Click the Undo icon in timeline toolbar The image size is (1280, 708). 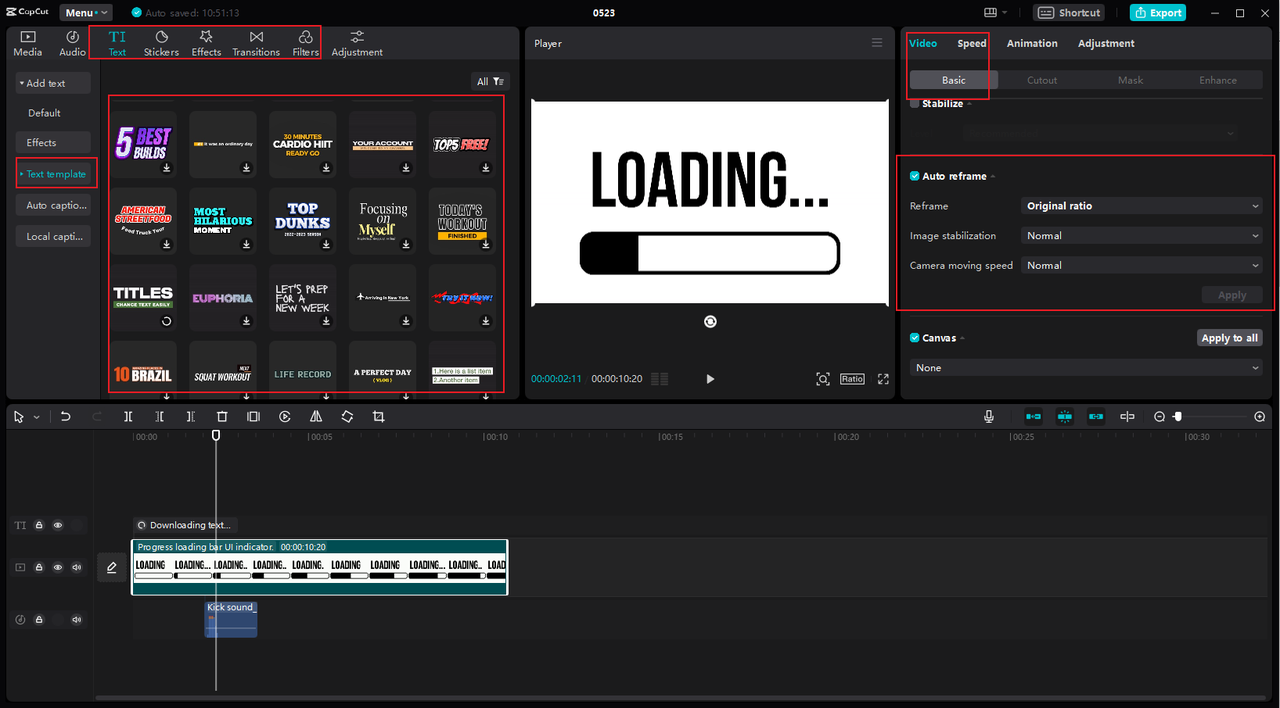pyautogui.click(x=66, y=416)
